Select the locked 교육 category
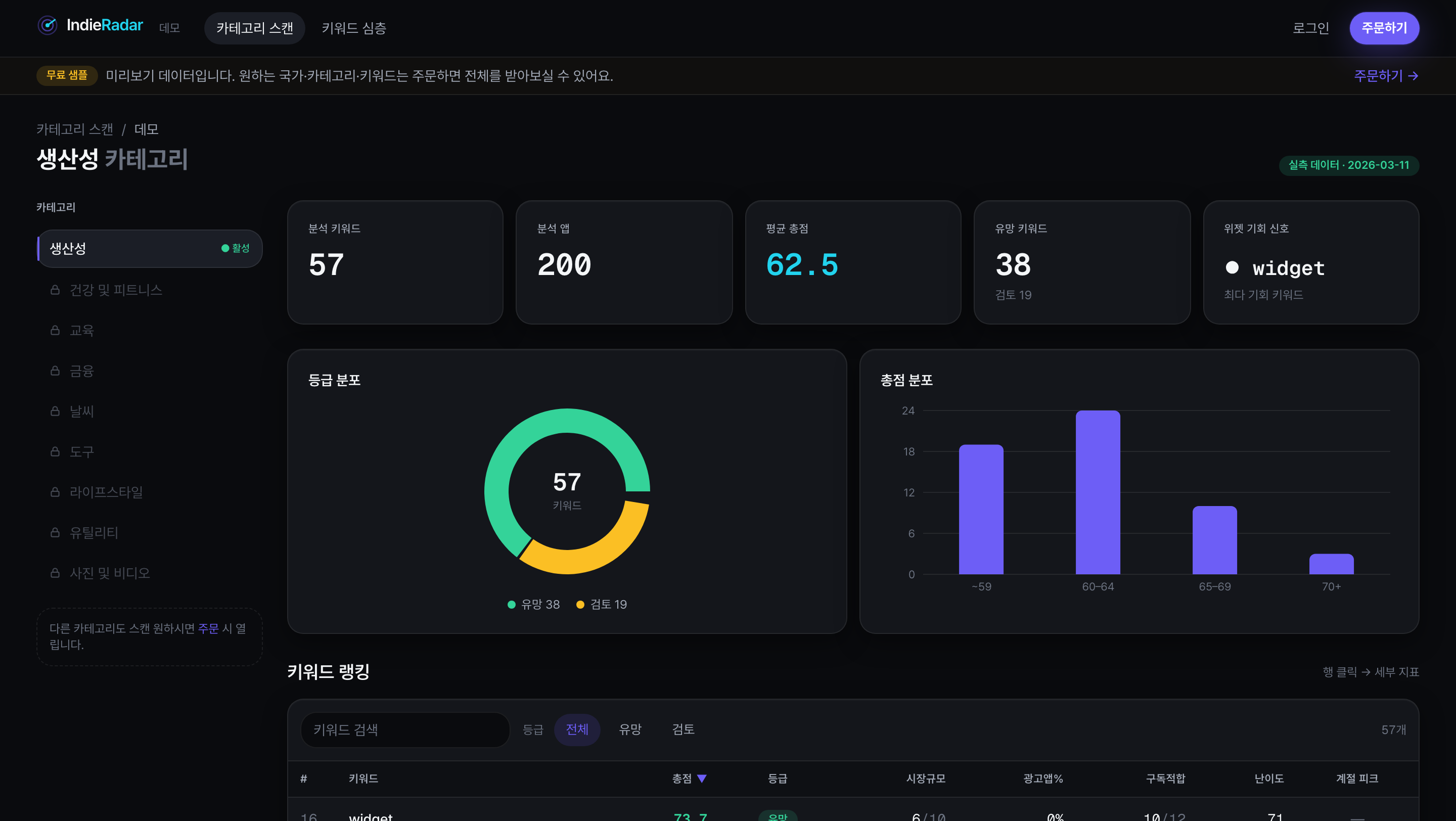1456x821 pixels. click(150, 330)
